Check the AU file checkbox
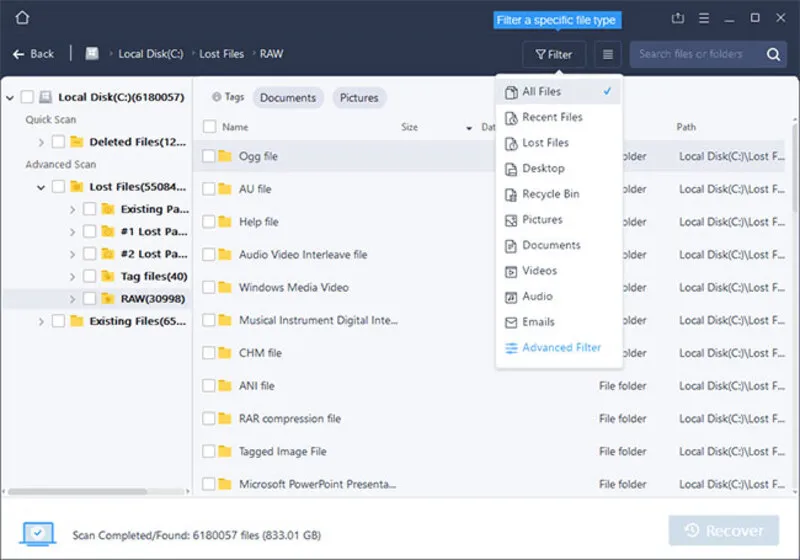 pos(209,189)
